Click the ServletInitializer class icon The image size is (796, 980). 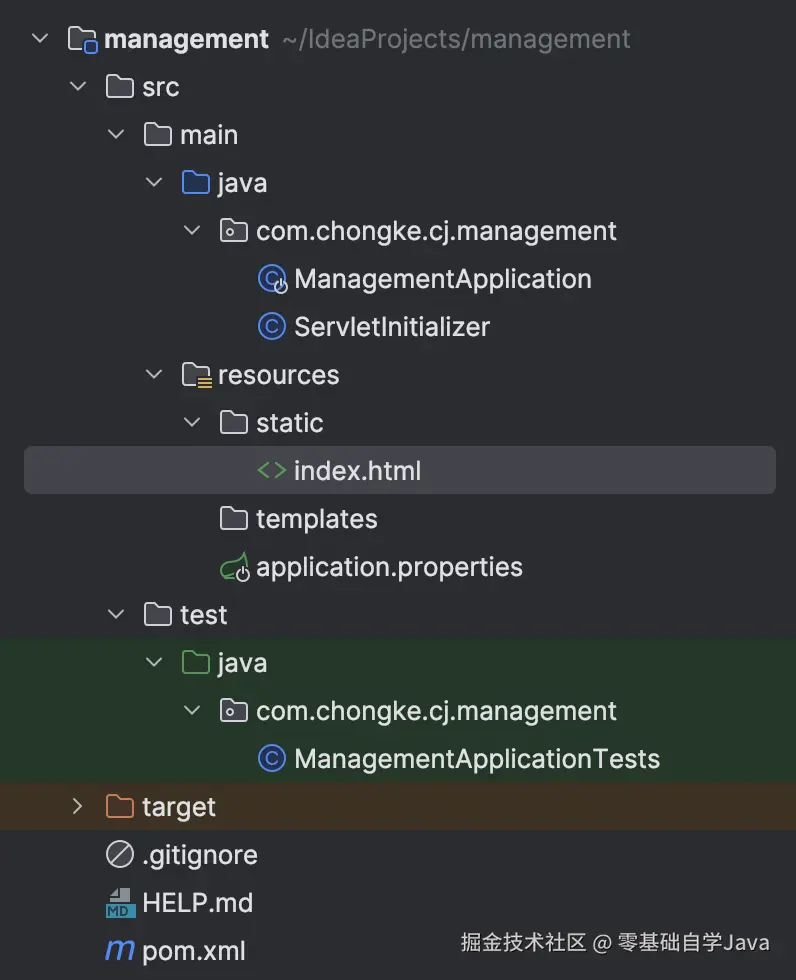point(272,327)
